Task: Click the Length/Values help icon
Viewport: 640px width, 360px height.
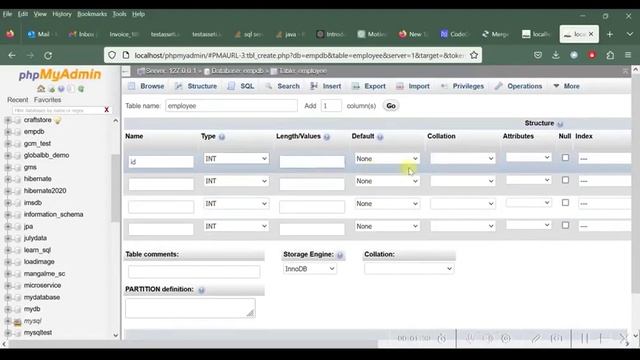Action: pos(327,137)
